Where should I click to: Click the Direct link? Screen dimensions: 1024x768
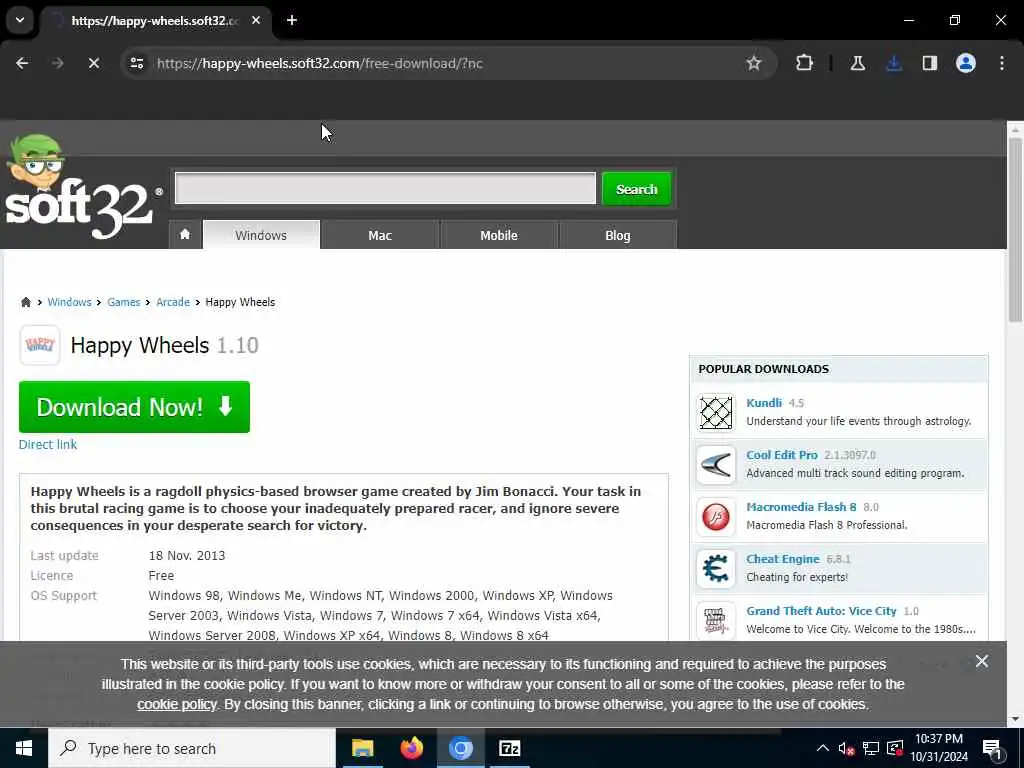pyautogui.click(x=48, y=444)
